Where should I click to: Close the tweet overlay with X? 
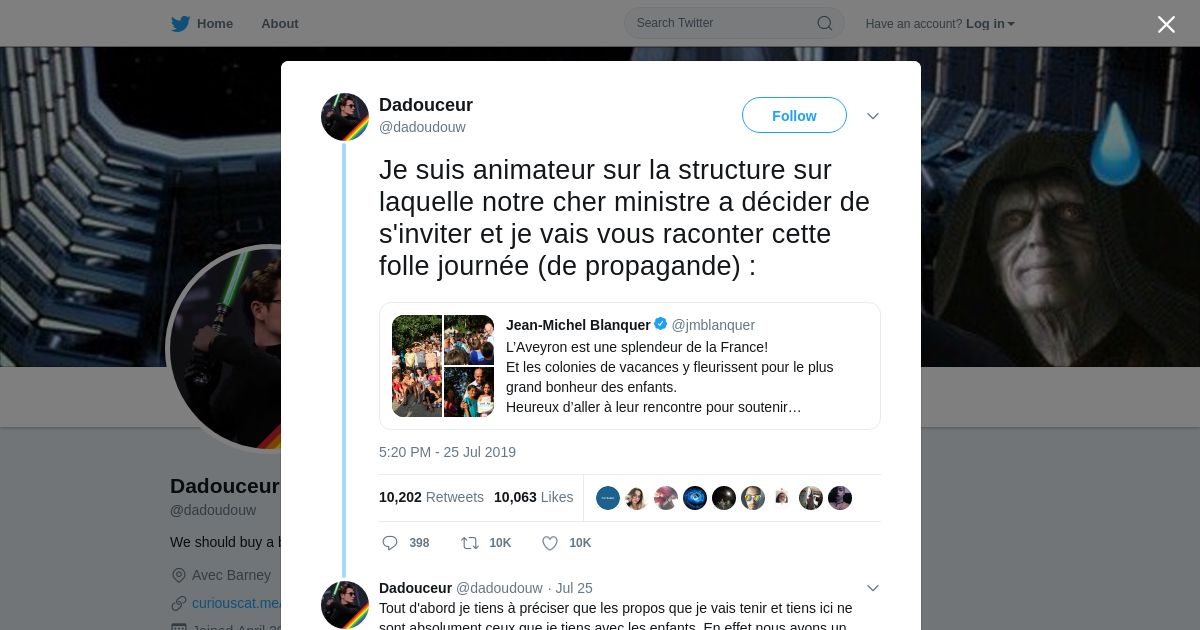coord(1166,24)
